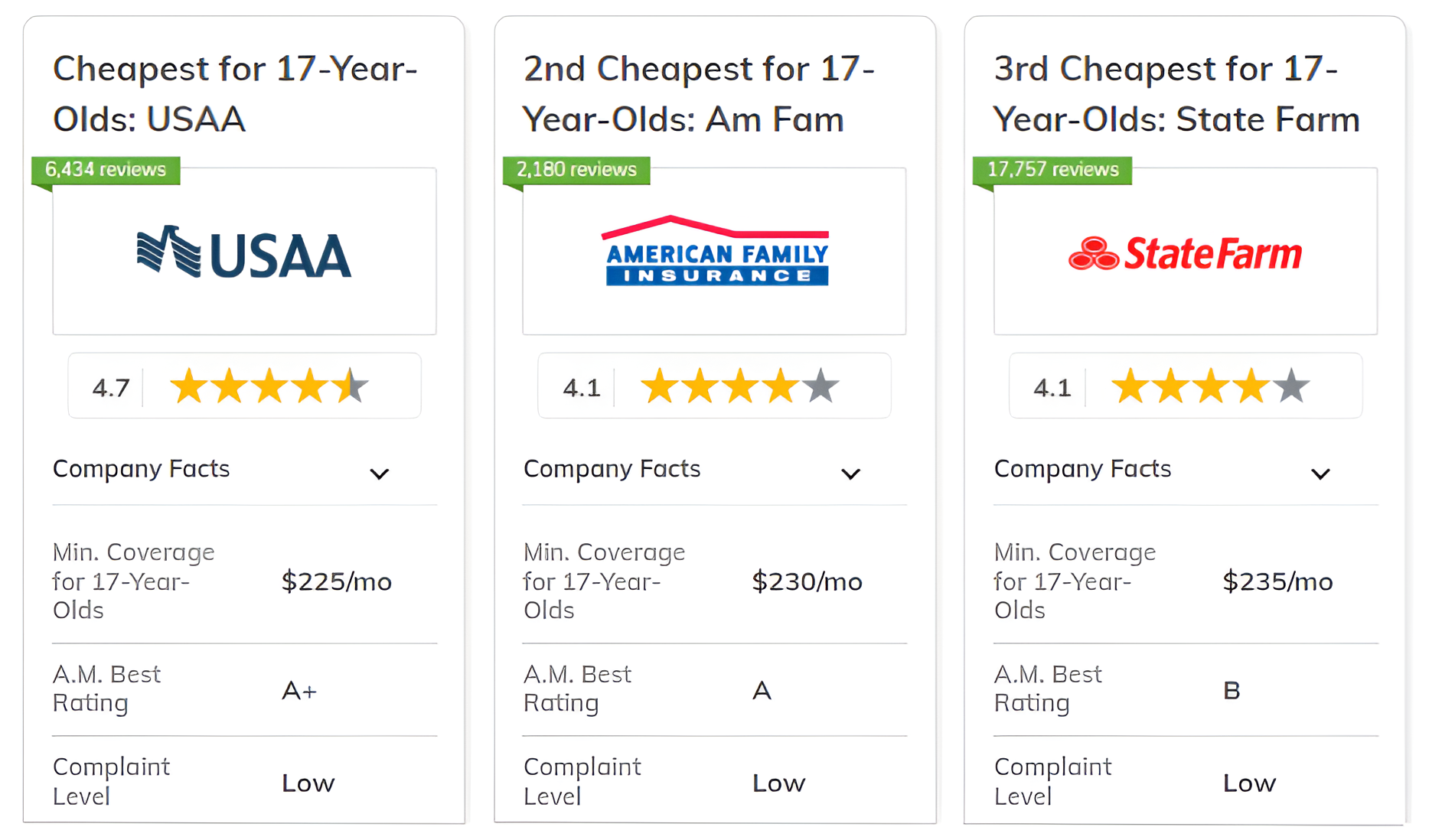Collapse Am Fam Company Facts chevron
The width and height of the screenshot is (1442, 840).
[850, 474]
